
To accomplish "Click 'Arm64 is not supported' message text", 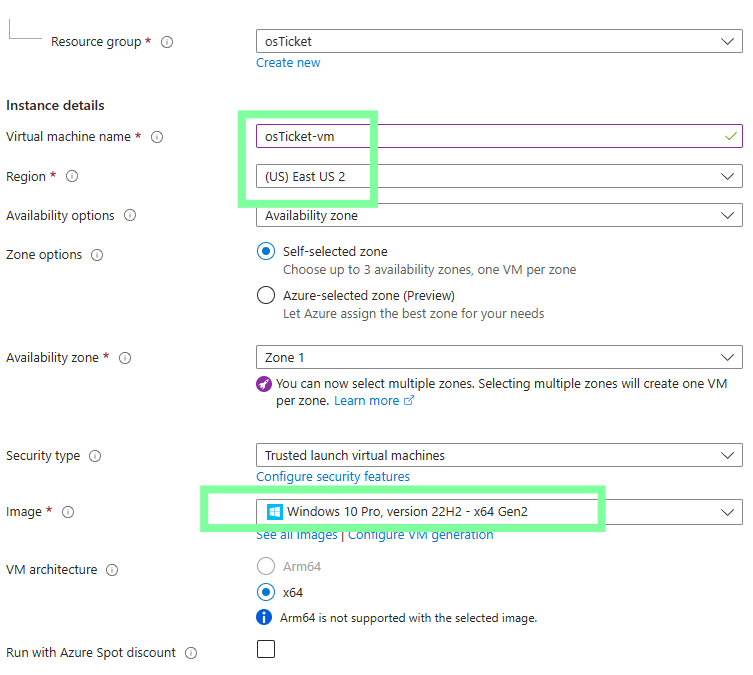I will point(408,618).
